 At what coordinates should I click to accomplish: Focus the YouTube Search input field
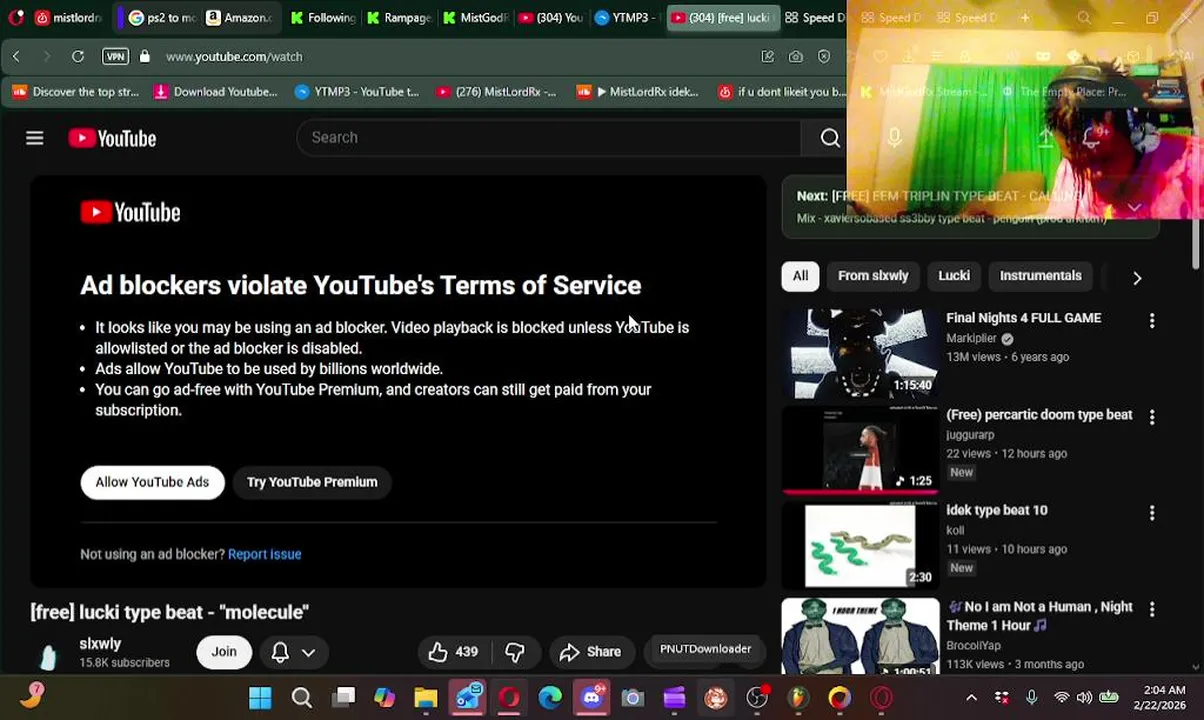[x=548, y=138]
